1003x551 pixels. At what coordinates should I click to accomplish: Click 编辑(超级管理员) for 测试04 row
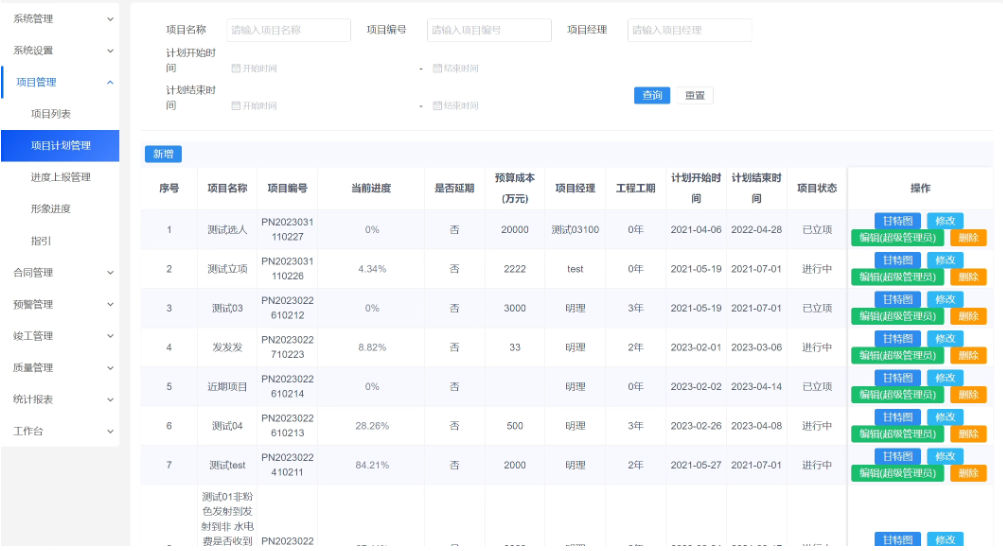pos(897,434)
